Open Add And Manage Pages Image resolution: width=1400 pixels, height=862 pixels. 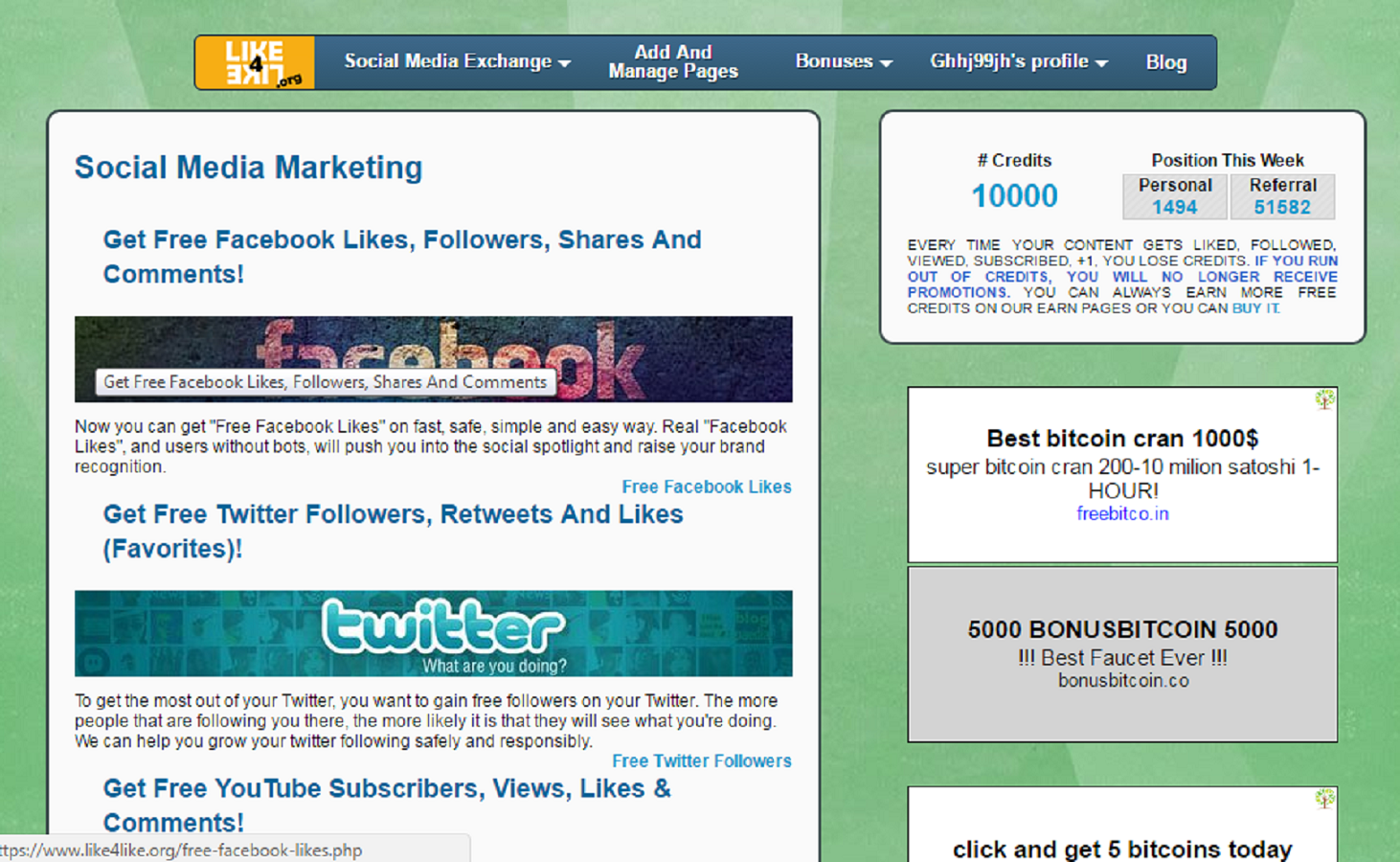[x=673, y=61]
